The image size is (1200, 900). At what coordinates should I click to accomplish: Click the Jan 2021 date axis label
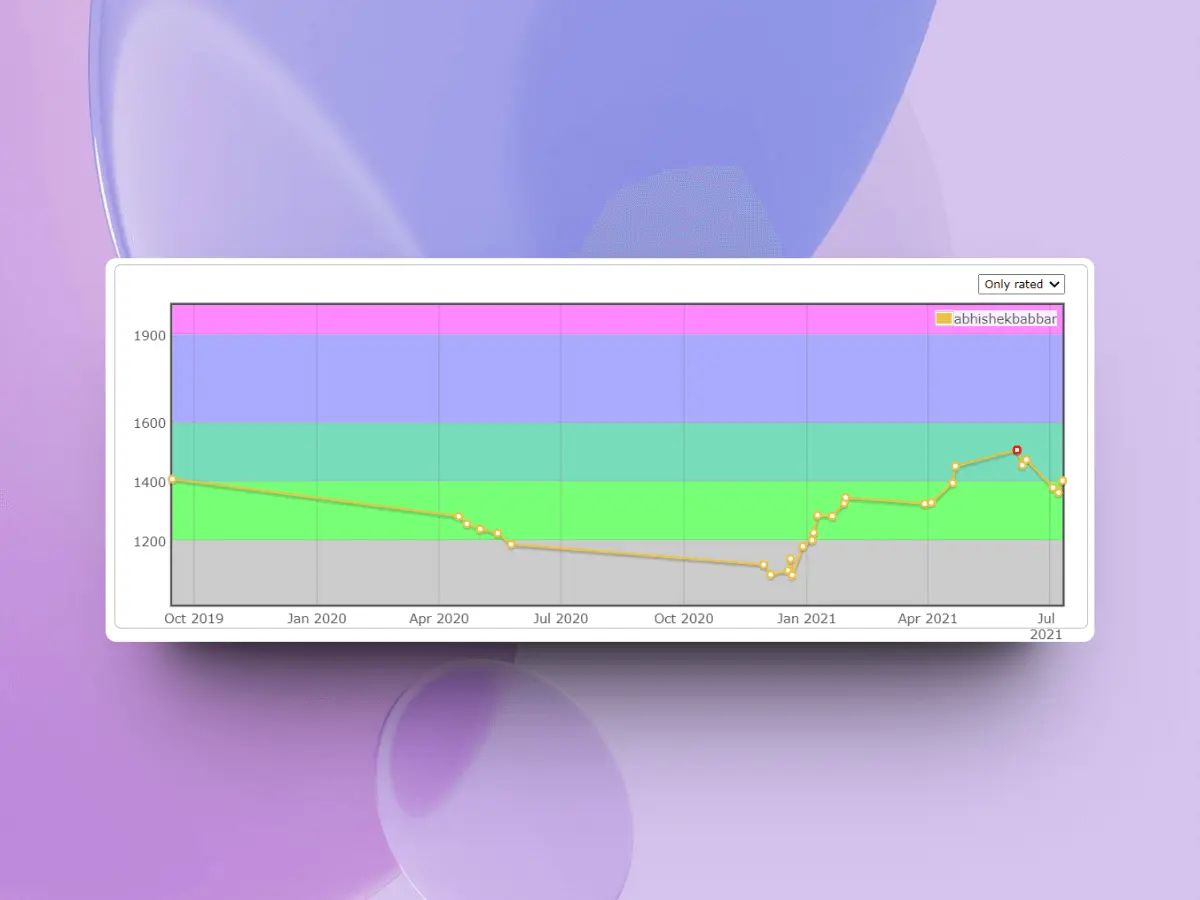coord(806,618)
